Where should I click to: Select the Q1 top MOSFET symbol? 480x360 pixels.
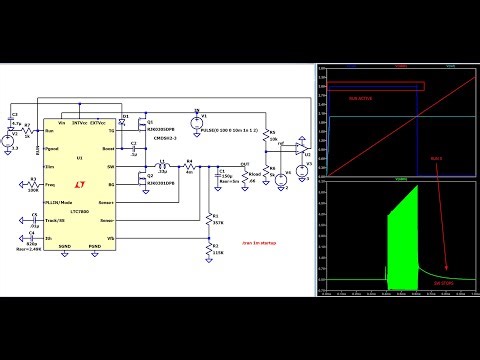(x=142, y=125)
